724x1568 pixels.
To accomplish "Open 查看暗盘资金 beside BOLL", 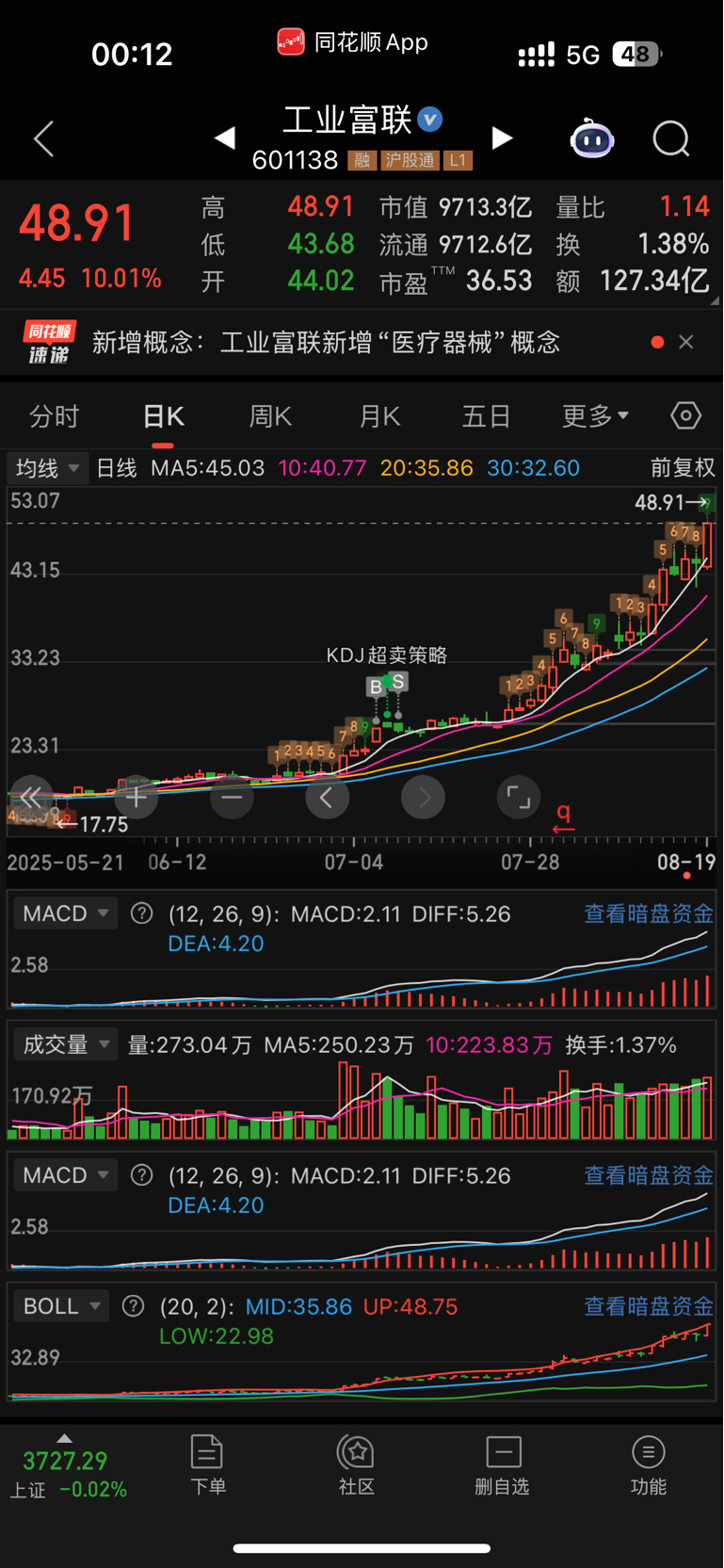I will coord(649,1306).
